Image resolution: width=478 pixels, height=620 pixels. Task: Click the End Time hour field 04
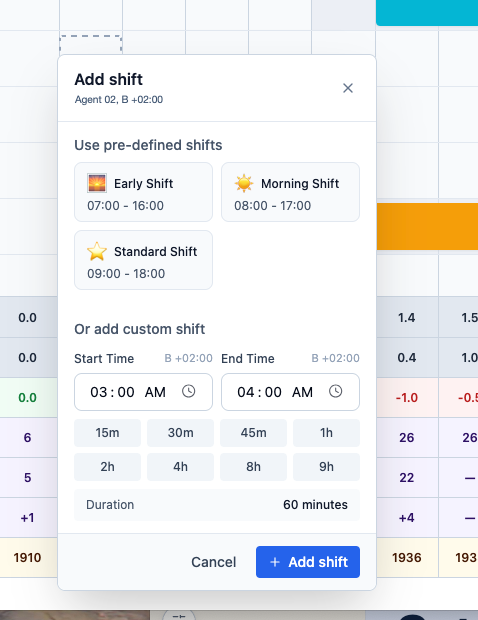246,392
